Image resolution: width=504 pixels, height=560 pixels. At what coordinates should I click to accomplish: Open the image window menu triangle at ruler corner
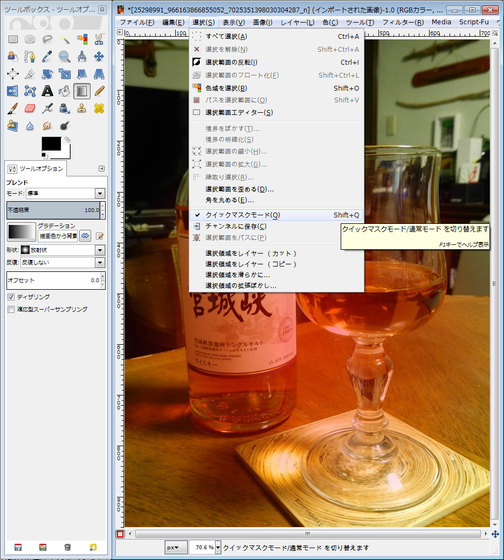pyautogui.click(x=120, y=32)
